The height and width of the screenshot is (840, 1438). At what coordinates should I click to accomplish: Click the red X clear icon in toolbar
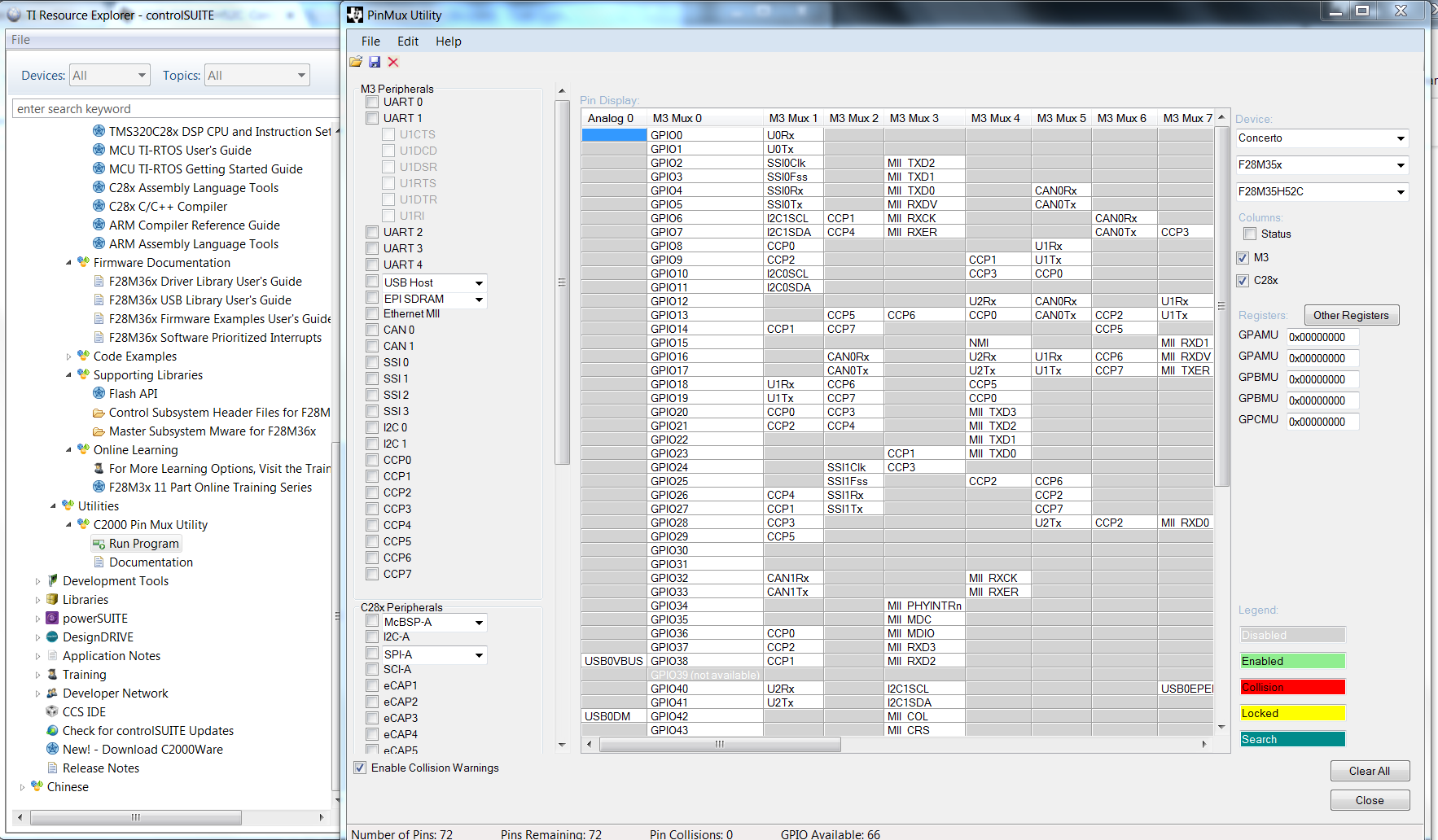click(x=393, y=62)
